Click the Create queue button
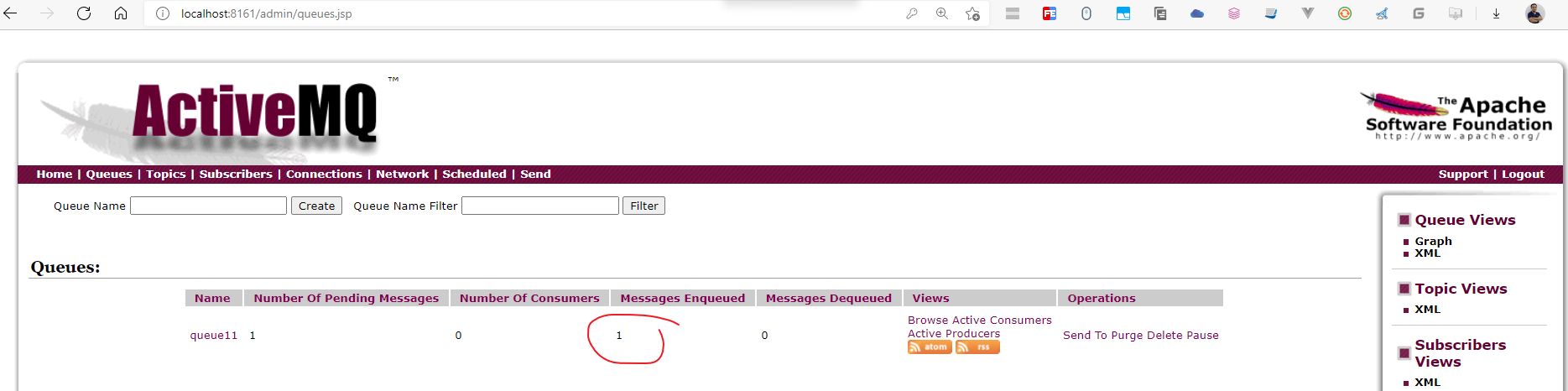 click(x=316, y=206)
